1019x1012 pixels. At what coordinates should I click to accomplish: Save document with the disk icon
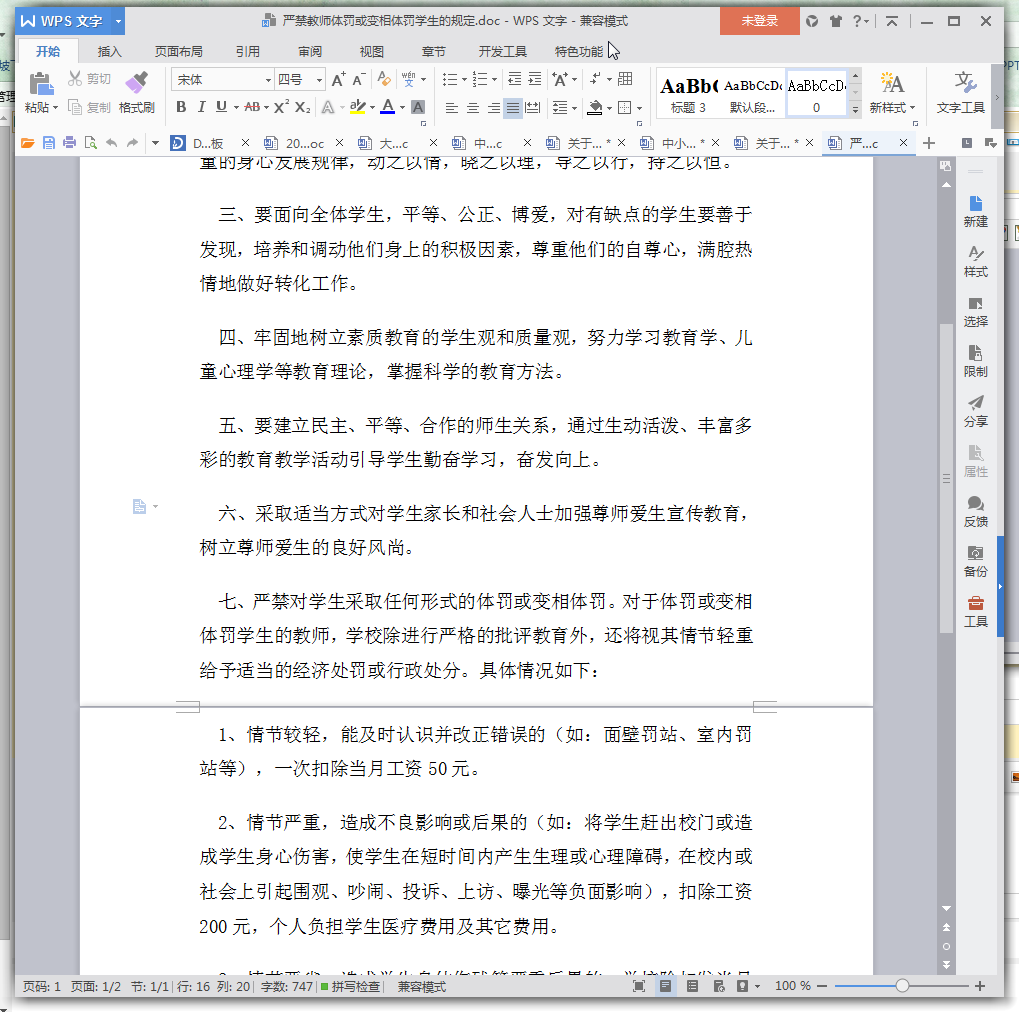tap(49, 143)
